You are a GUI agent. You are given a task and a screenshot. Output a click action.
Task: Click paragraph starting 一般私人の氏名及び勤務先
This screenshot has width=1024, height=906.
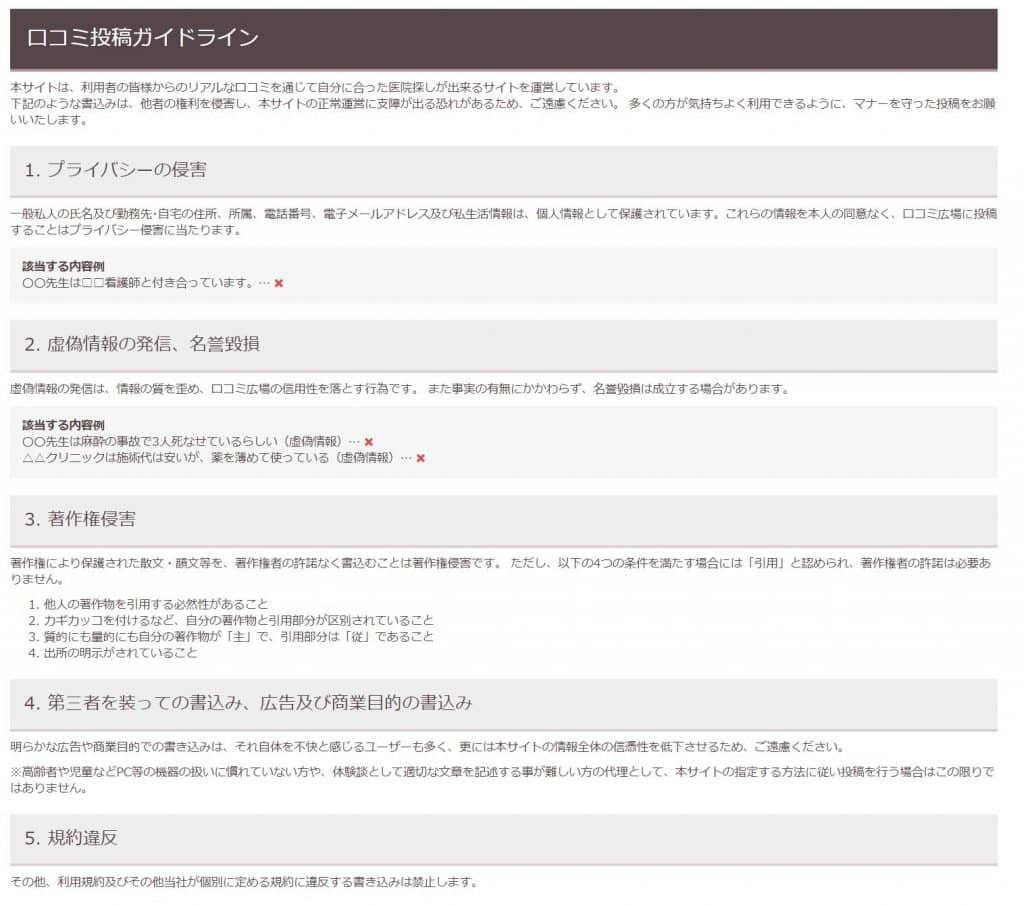click(x=504, y=222)
